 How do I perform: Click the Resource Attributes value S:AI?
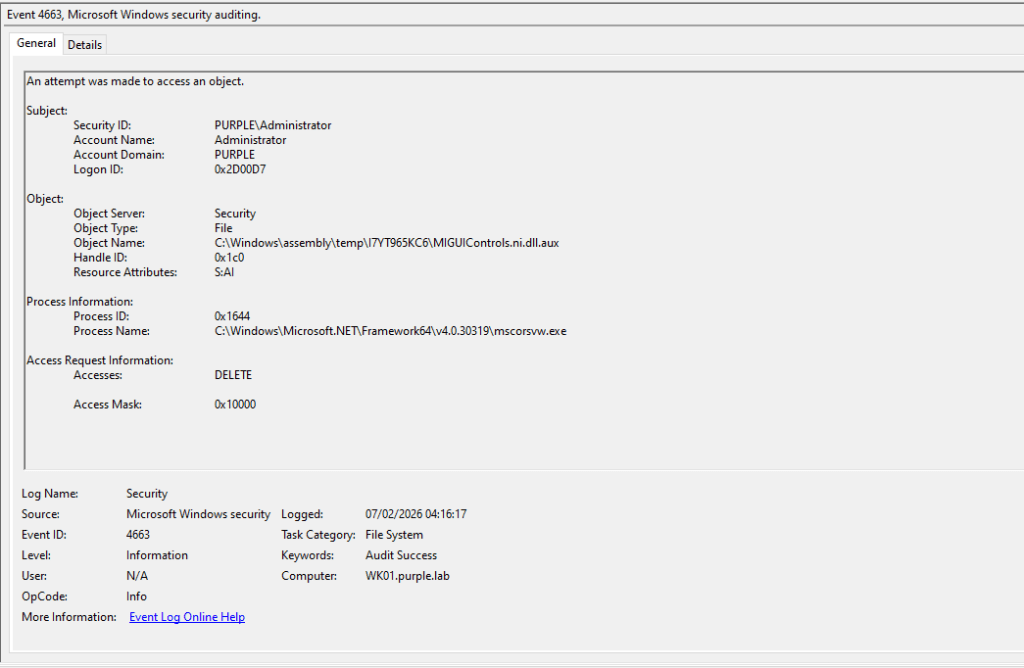225,273
